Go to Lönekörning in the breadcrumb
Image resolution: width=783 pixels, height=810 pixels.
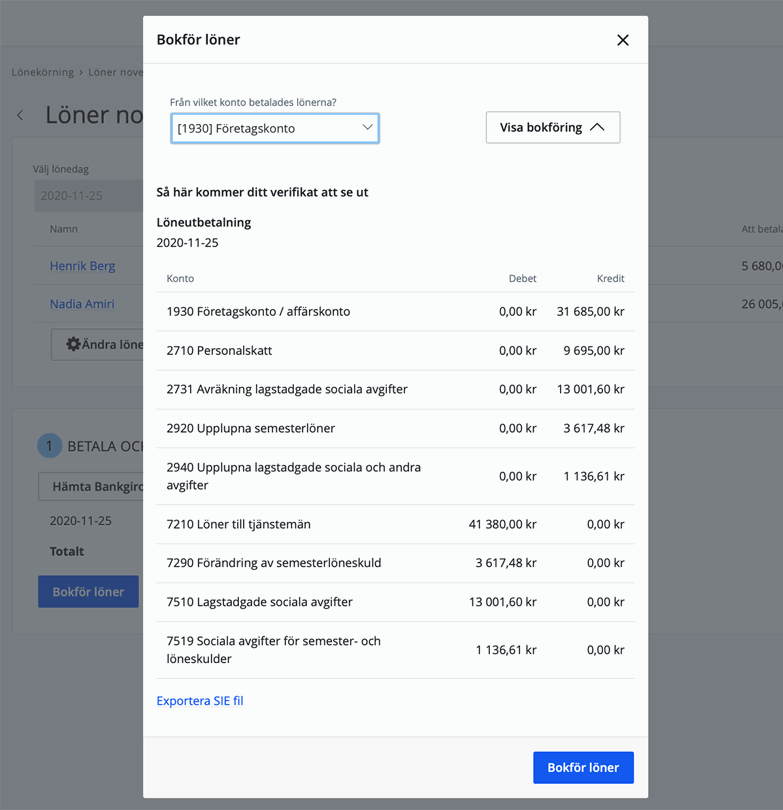click(x=42, y=73)
